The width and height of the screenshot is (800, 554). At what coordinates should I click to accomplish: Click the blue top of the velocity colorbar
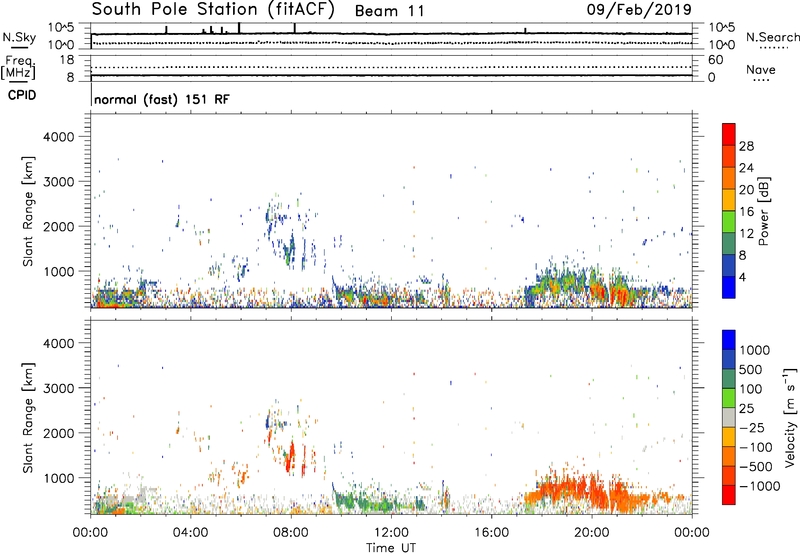[x=729, y=340]
